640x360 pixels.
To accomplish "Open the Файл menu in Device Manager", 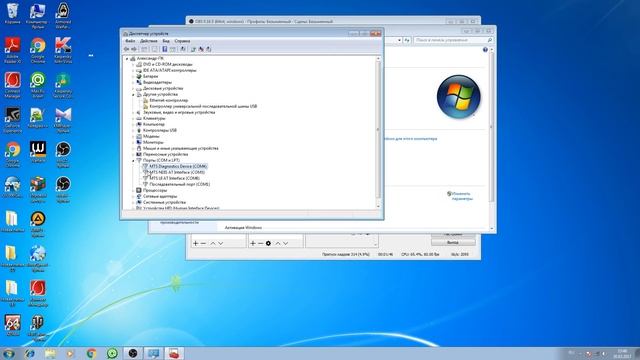I will tap(130, 41).
